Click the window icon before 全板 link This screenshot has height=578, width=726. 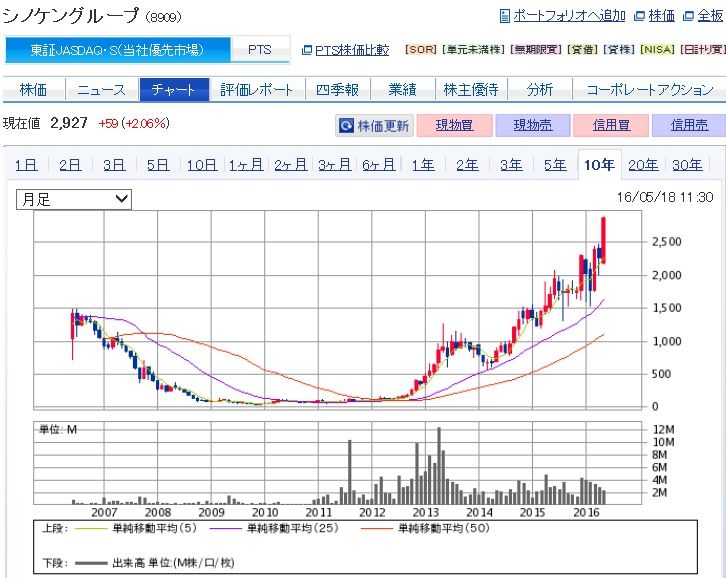coord(688,16)
